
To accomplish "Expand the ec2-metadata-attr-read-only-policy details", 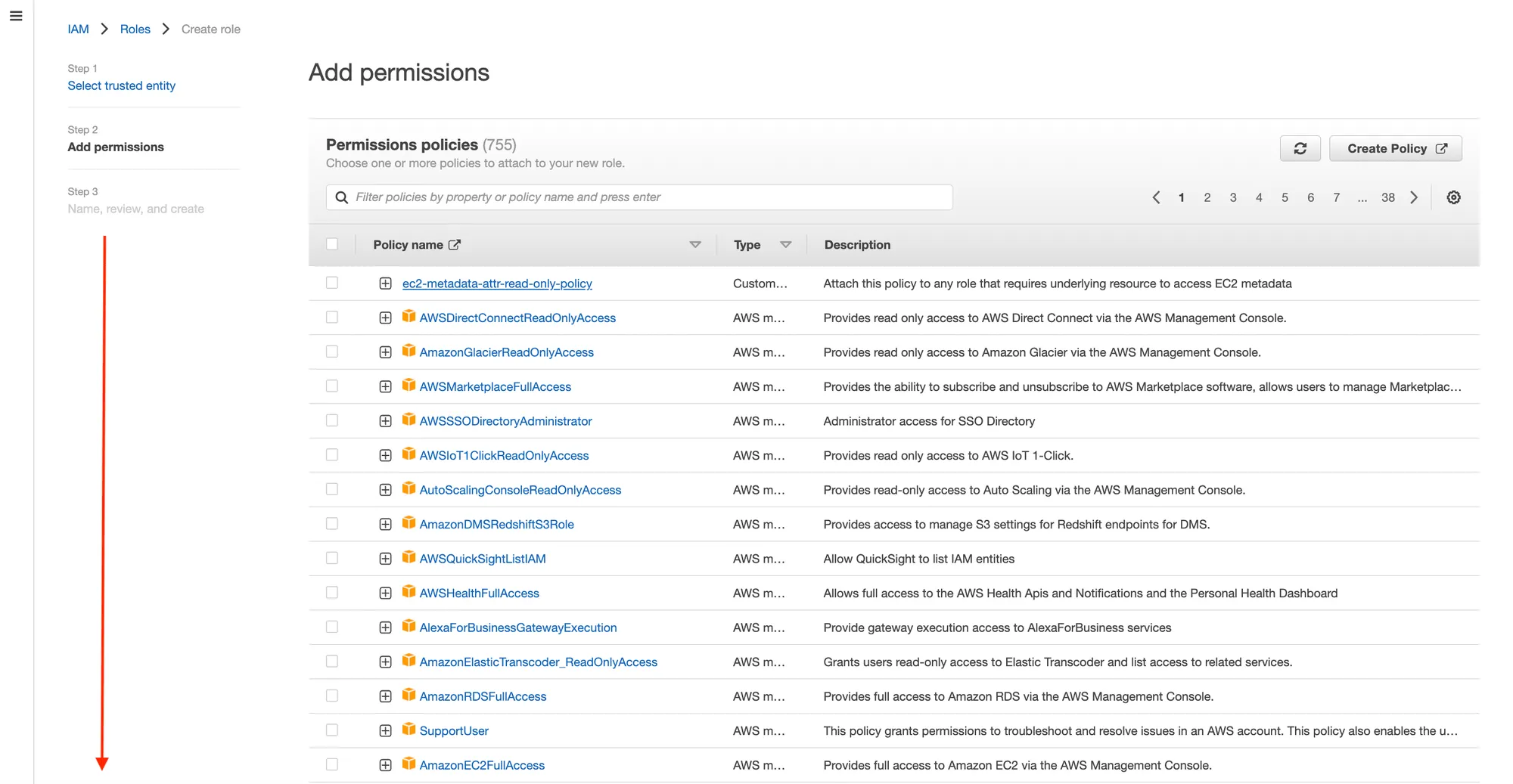I will pos(385,284).
